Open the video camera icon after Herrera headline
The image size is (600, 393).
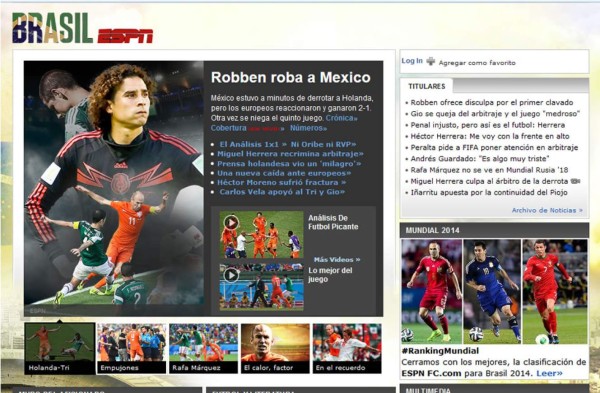[x=576, y=181]
